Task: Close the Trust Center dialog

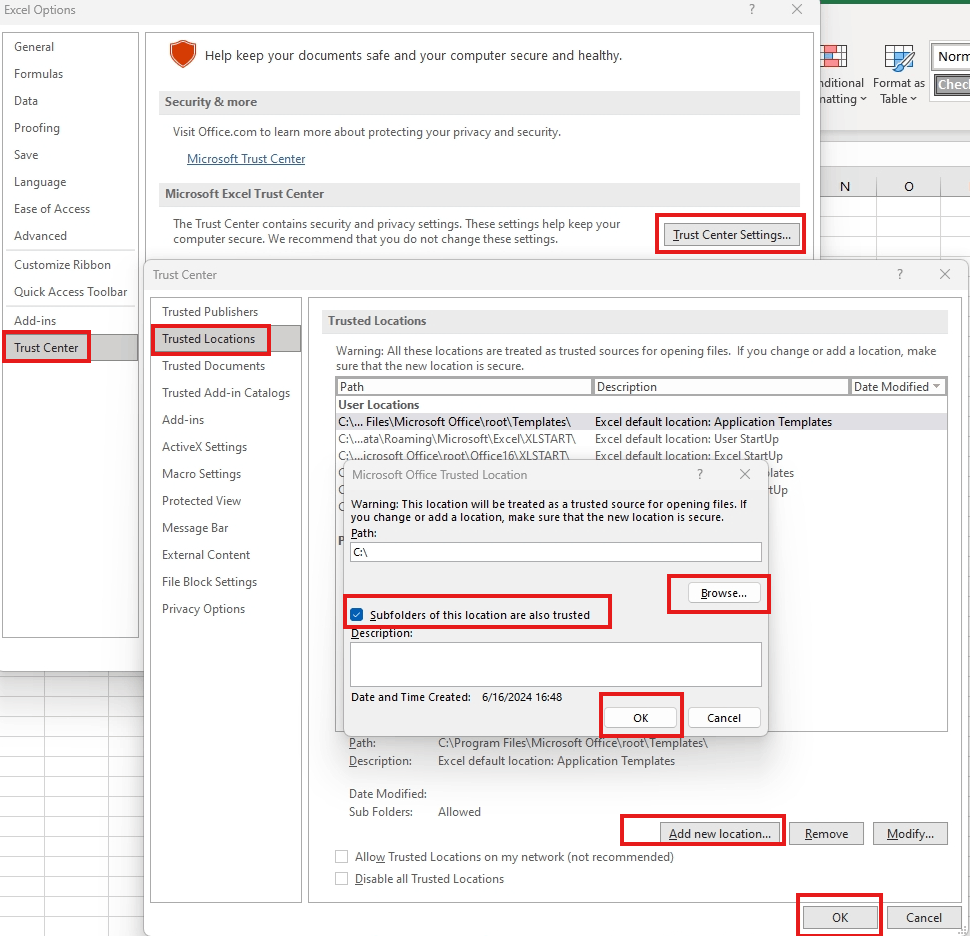Action: pyautogui.click(x=945, y=274)
